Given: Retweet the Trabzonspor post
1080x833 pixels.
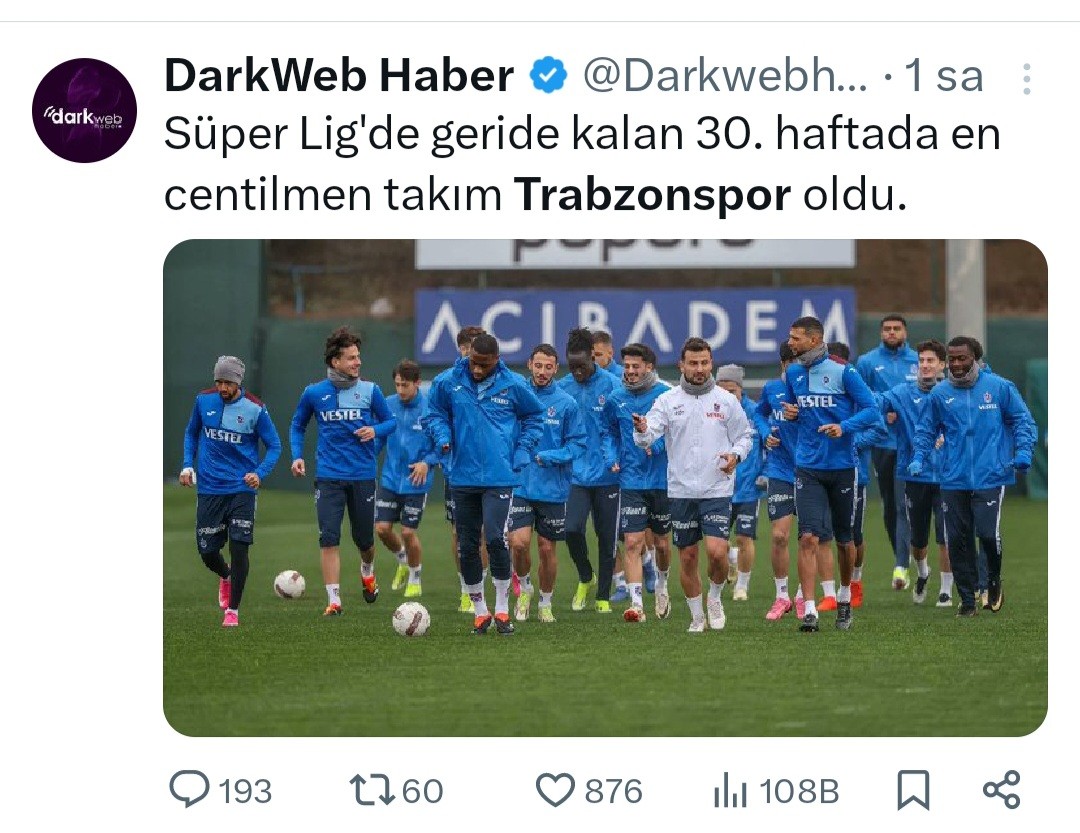Looking at the screenshot, I should pos(372,790).
